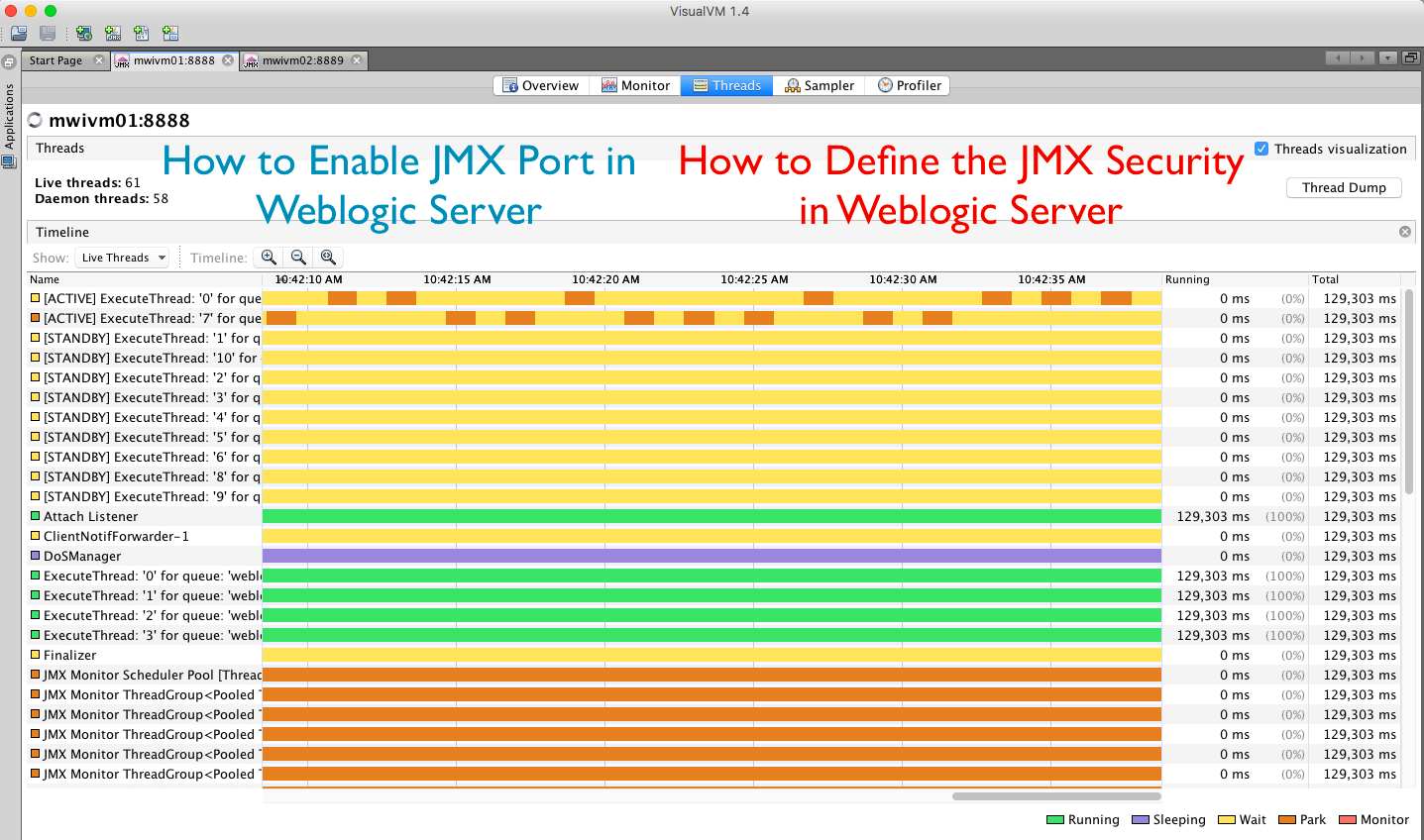Click the disabled Save toolbar icon

tap(48, 33)
